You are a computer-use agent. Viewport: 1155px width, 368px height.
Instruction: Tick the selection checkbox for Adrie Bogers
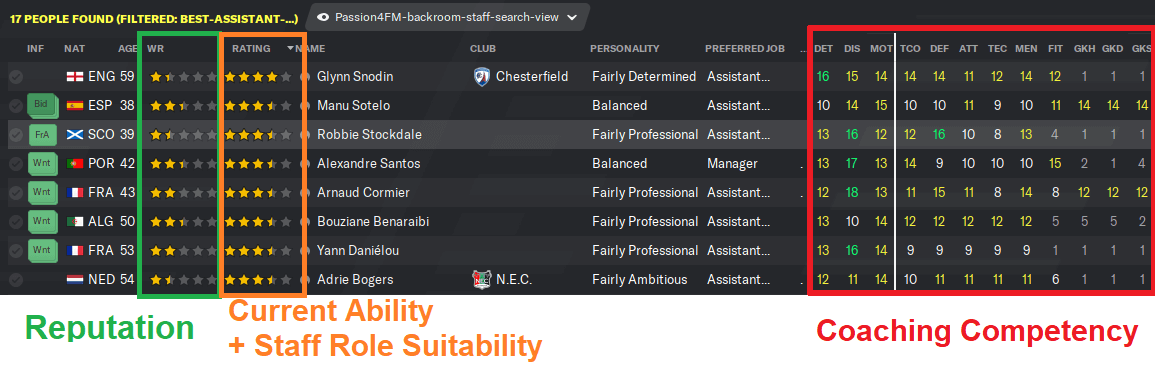point(15,280)
